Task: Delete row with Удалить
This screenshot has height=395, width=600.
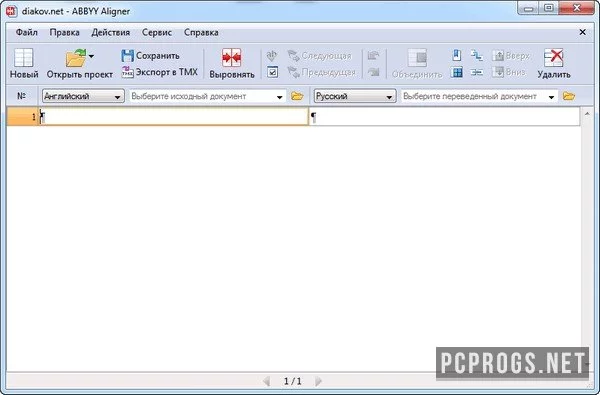Action: tap(554, 64)
